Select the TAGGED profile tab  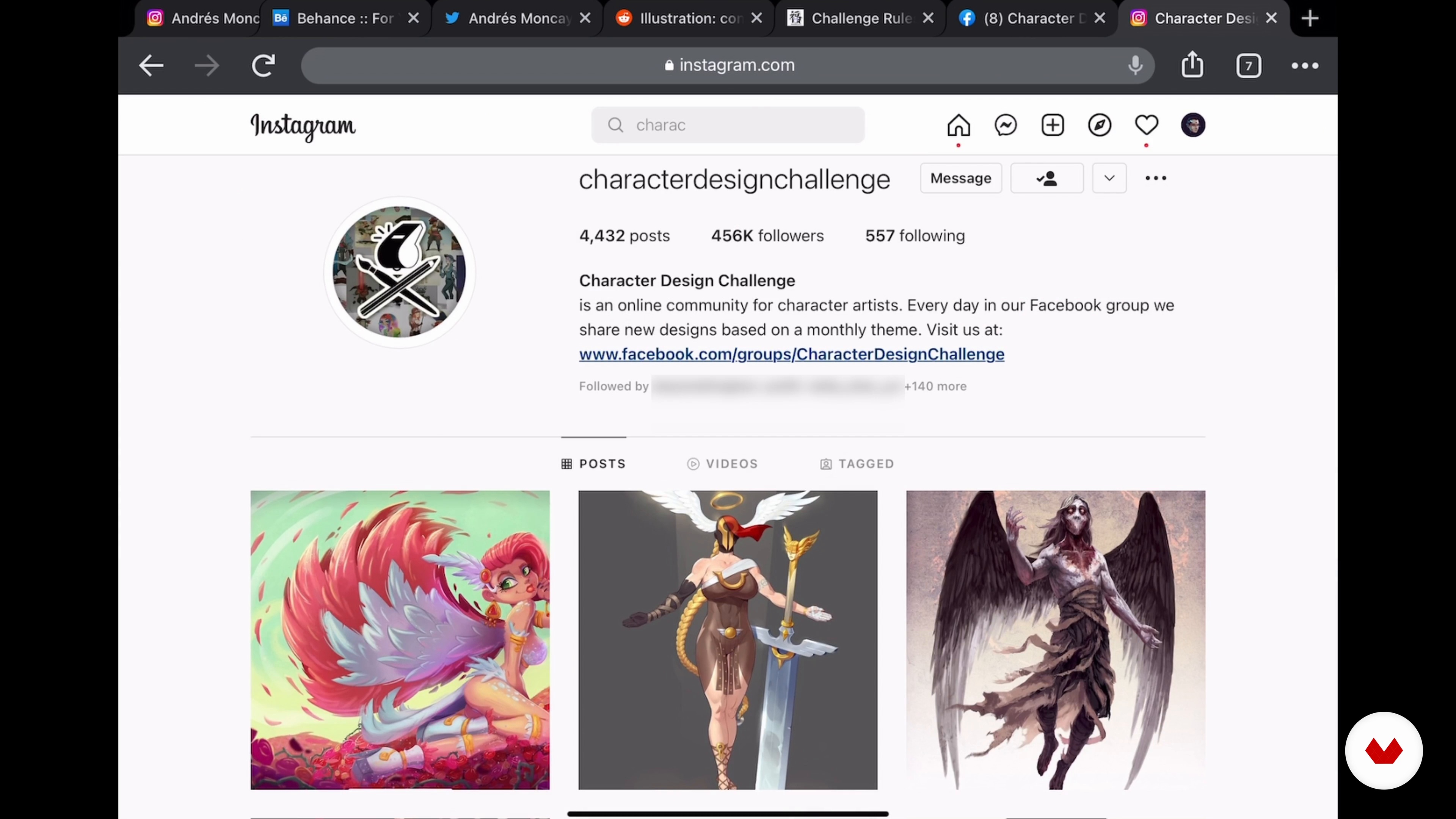click(857, 464)
